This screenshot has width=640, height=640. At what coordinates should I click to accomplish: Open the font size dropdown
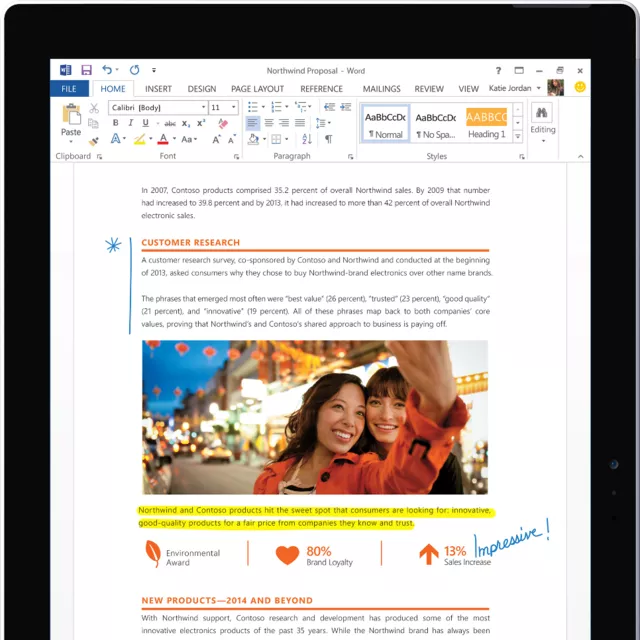tap(234, 107)
